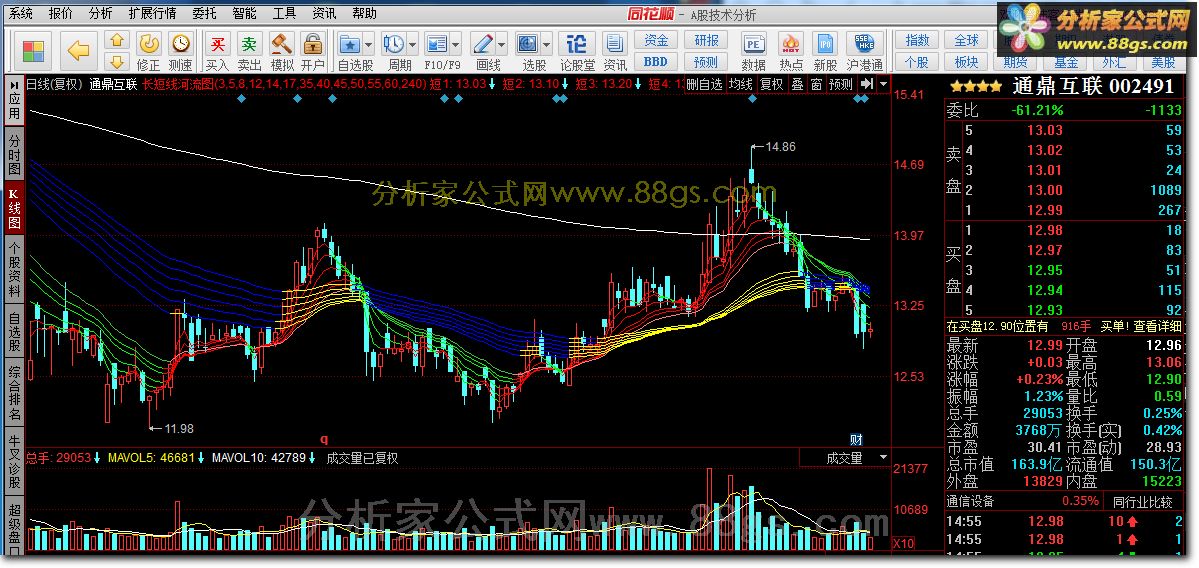Click the arrow-to-bar icon beside 预测
Image resolution: width=1199 pixels, height=568 pixels.
(x=866, y=83)
